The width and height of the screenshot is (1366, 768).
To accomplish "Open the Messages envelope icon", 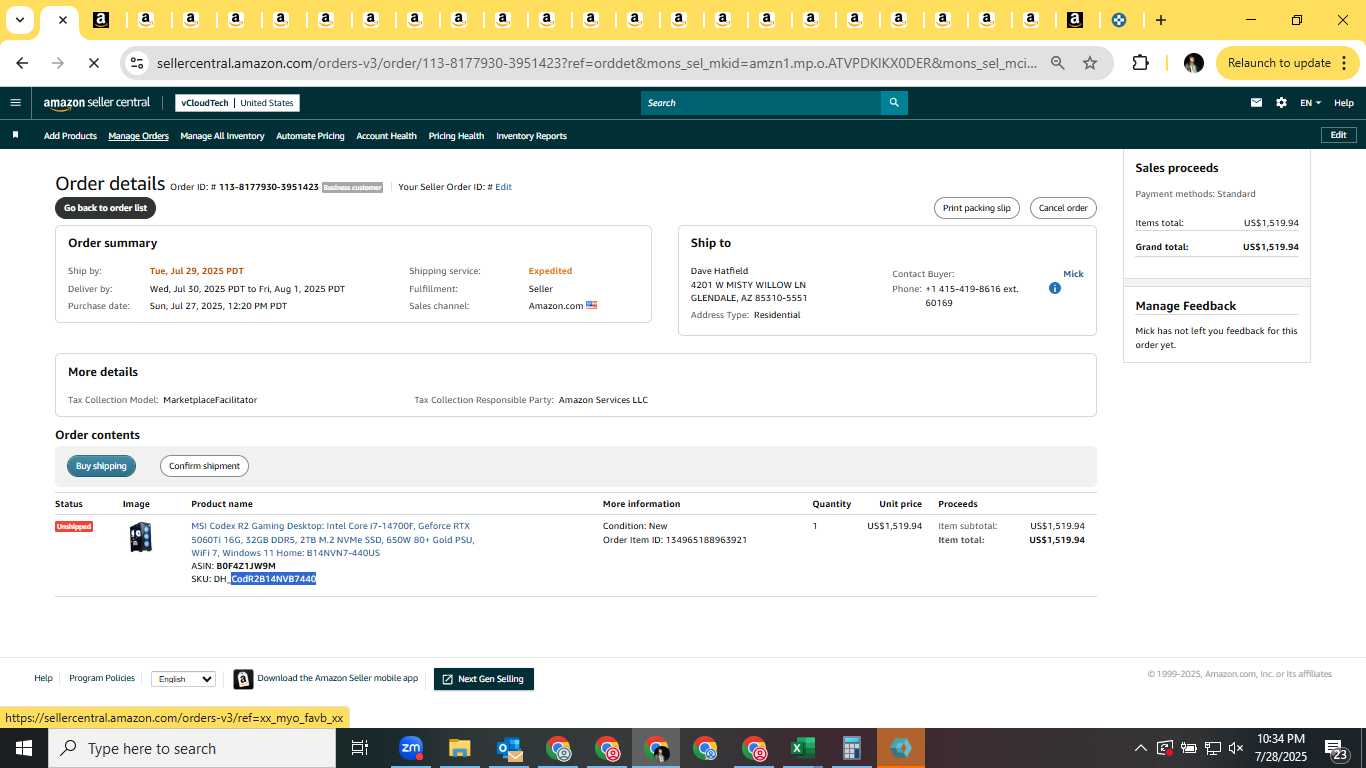I will 1257,103.
